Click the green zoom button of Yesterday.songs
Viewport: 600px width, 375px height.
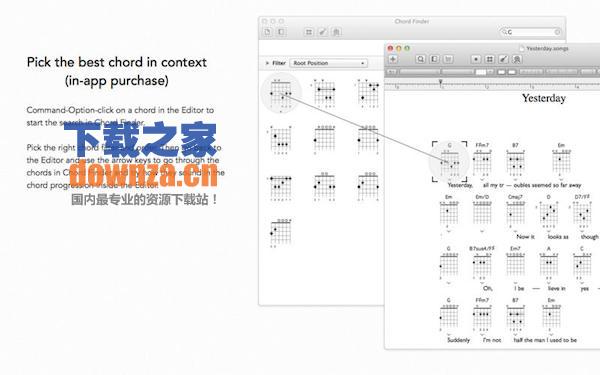click(x=407, y=48)
